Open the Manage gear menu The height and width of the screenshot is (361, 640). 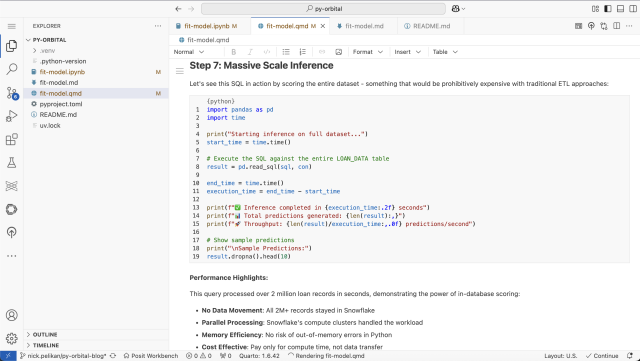coord(11,338)
